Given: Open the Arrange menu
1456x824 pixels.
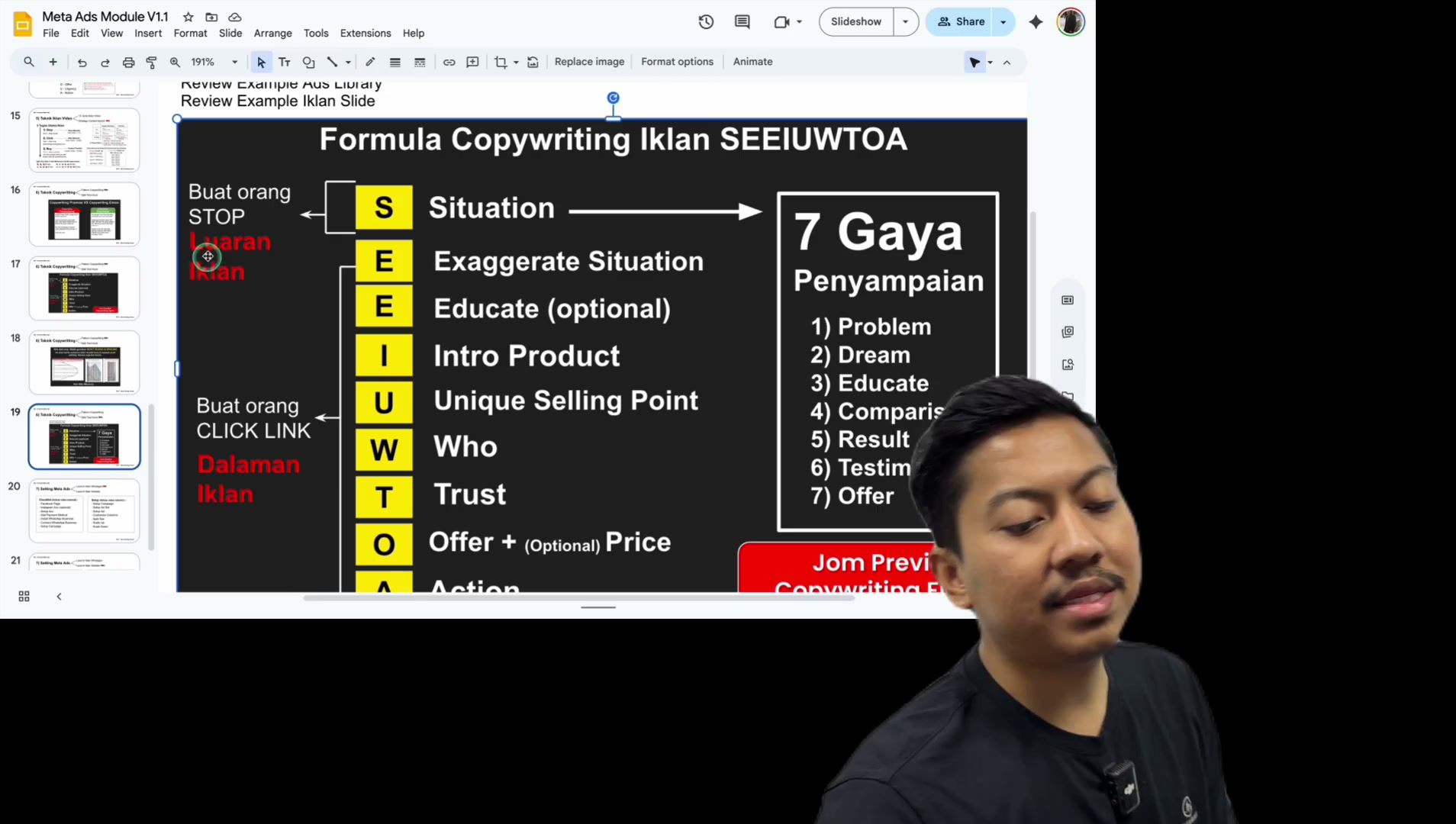Looking at the screenshot, I should click(x=273, y=34).
